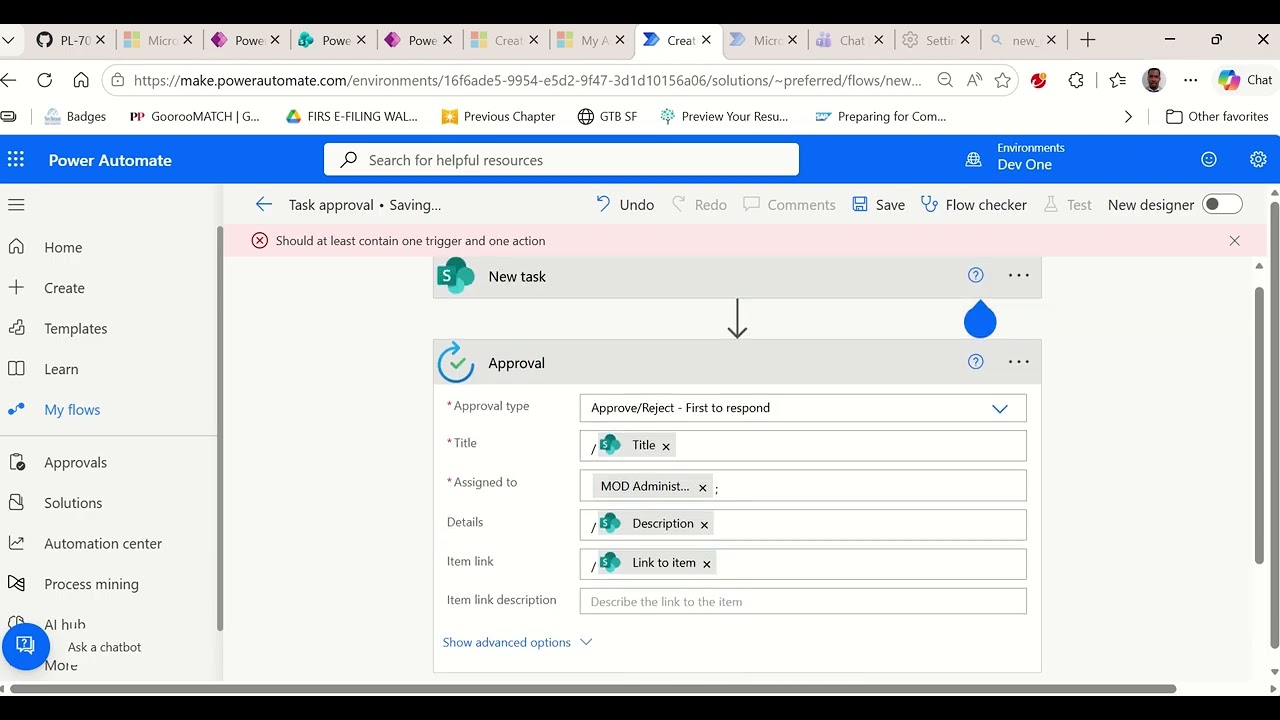Open browser settings and more menu
1280x720 pixels.
pyautogui.click(x=1190, y=80)
